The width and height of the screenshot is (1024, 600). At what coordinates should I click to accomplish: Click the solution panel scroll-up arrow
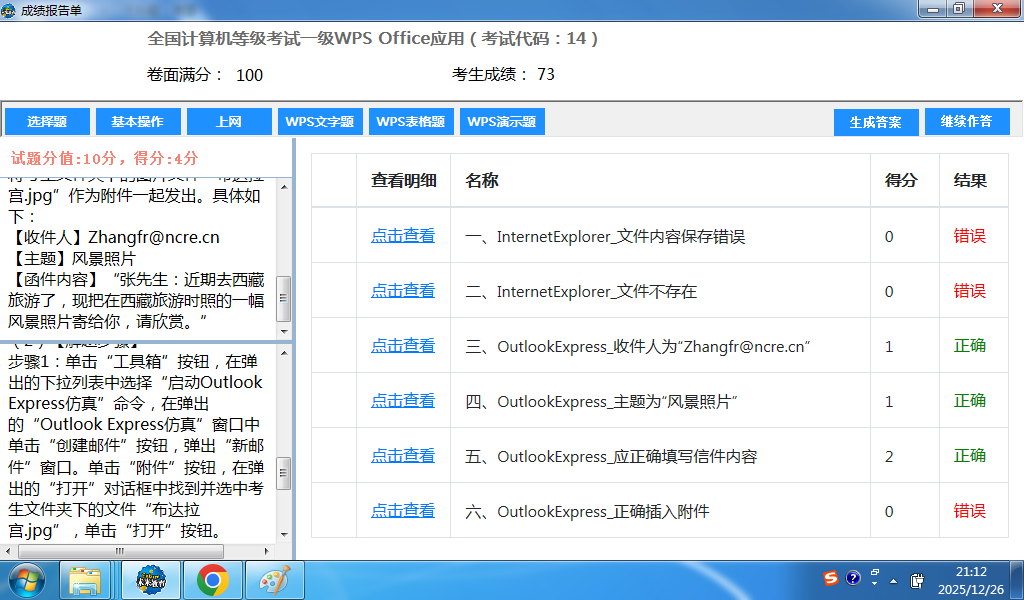click(x=284, y=353)
